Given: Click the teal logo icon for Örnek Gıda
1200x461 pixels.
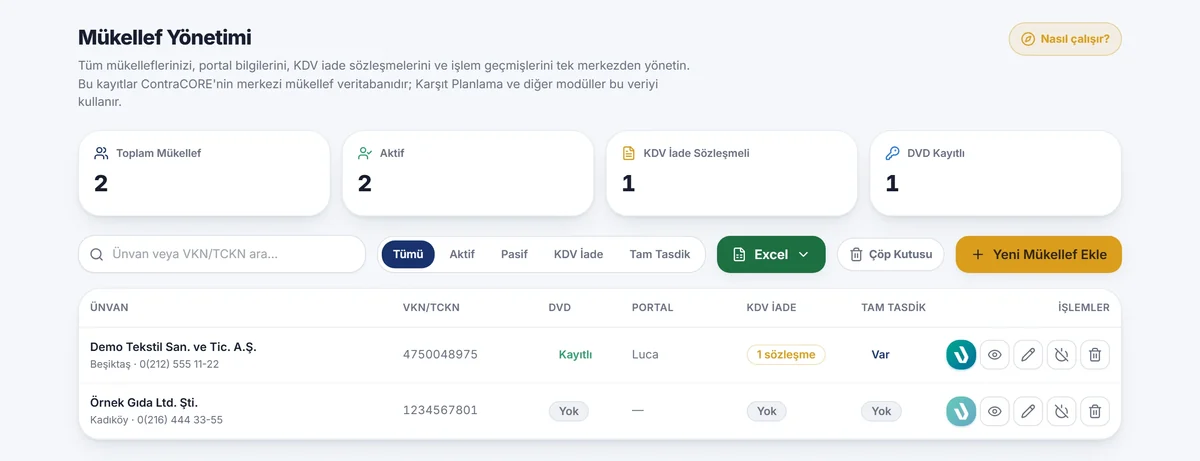Looking at the screenshot, I should coord(961,411).
